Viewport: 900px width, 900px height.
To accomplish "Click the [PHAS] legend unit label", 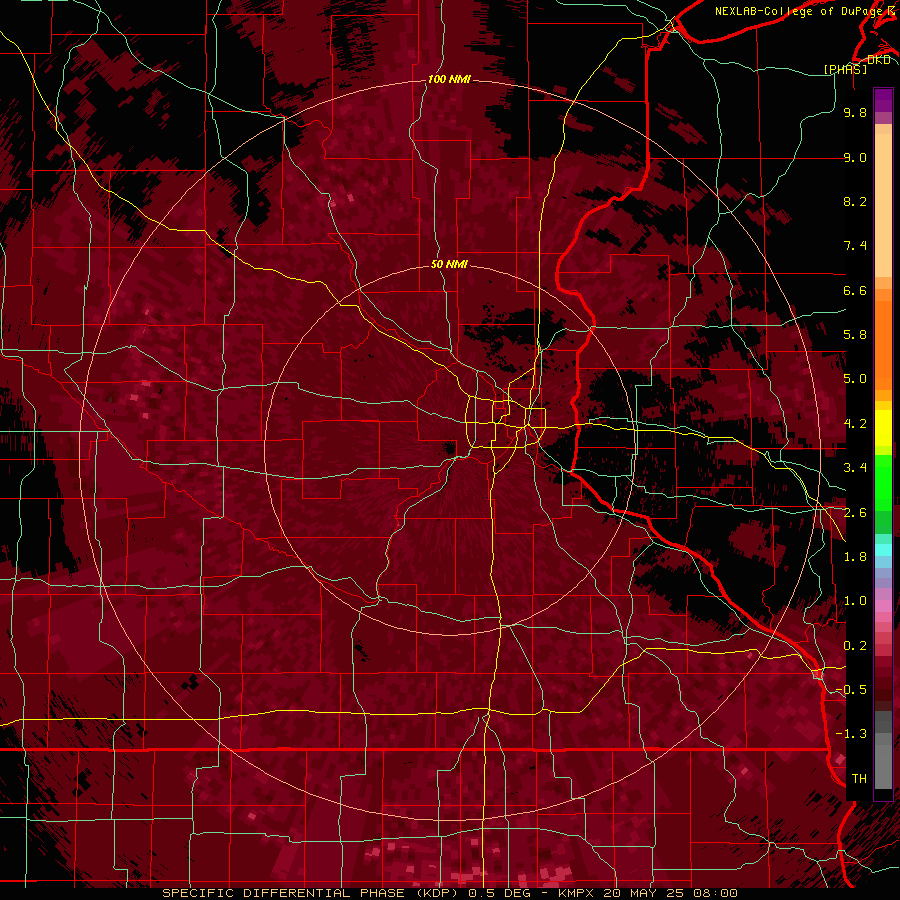I will coord(845,69).
